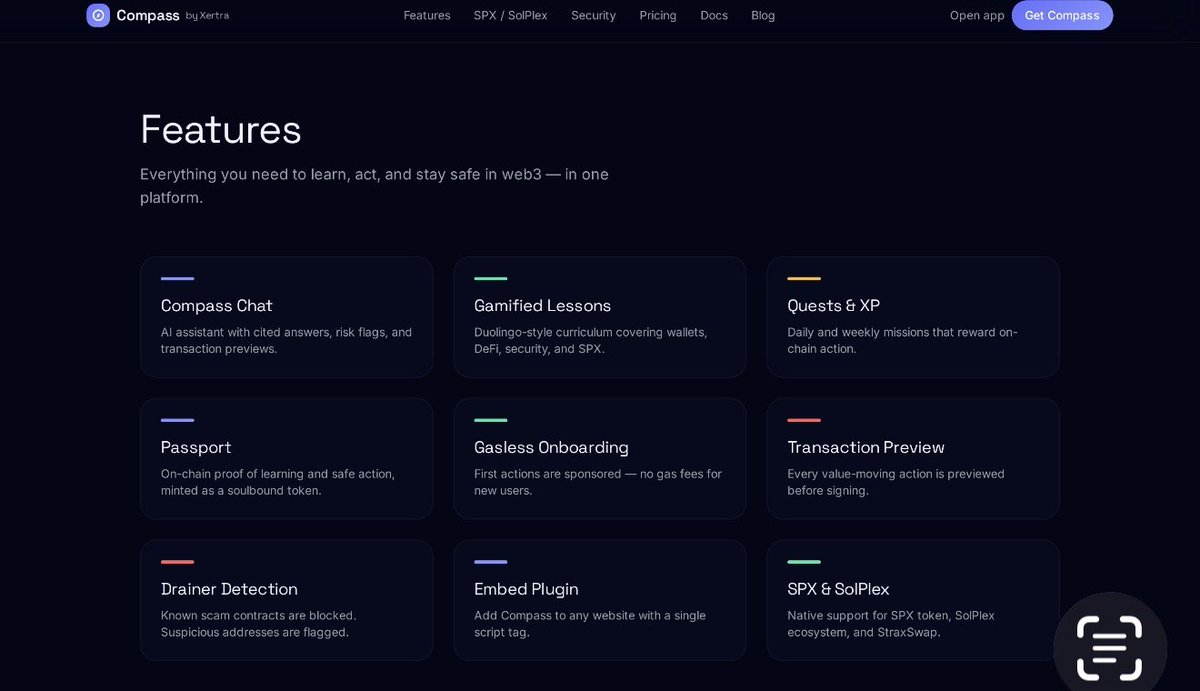This screenshot has width=1200, height=691.
Task: Click the SPX & SolPlex heading
Action: pos(838,589)
